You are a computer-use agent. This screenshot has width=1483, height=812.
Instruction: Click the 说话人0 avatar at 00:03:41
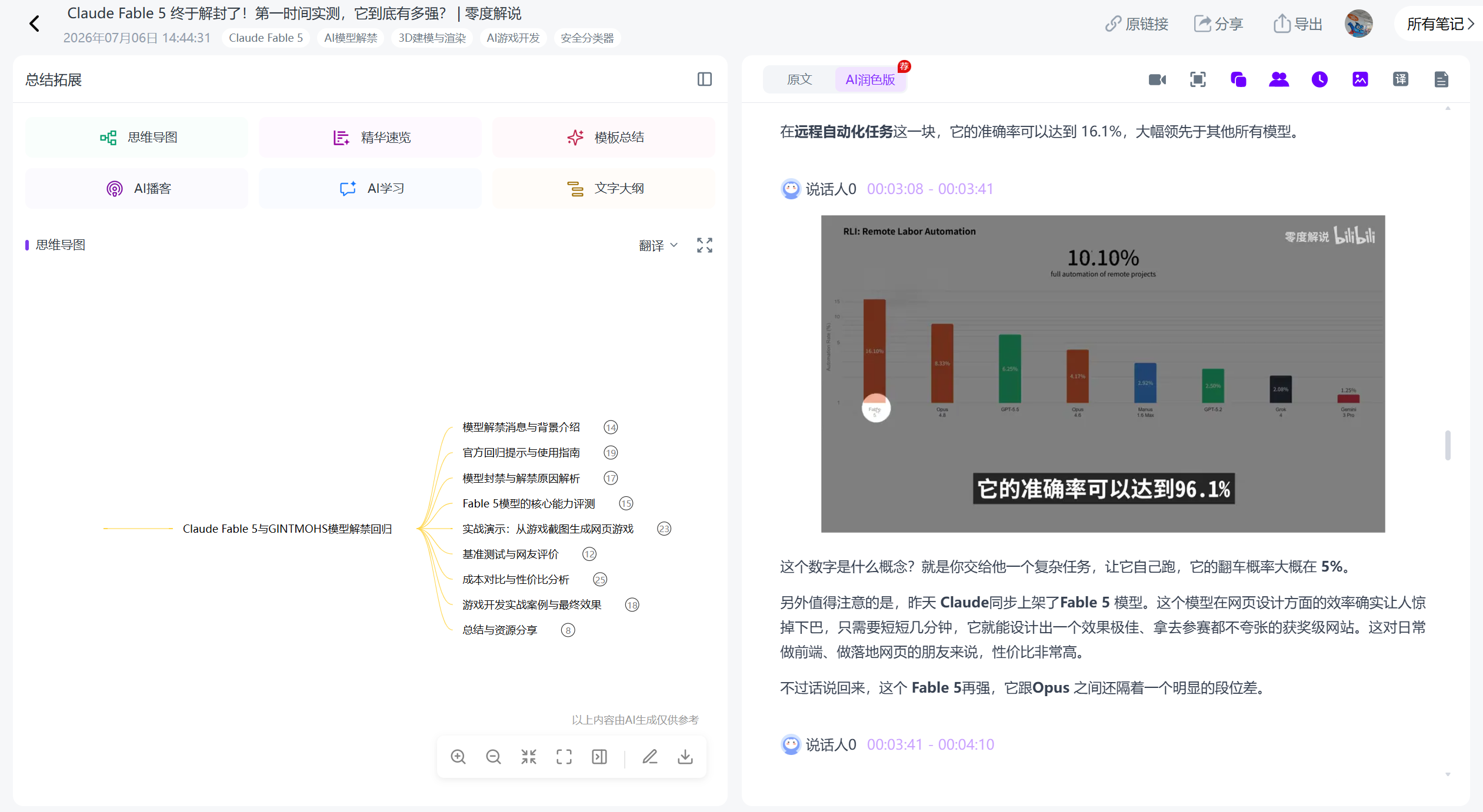point(791,744)
